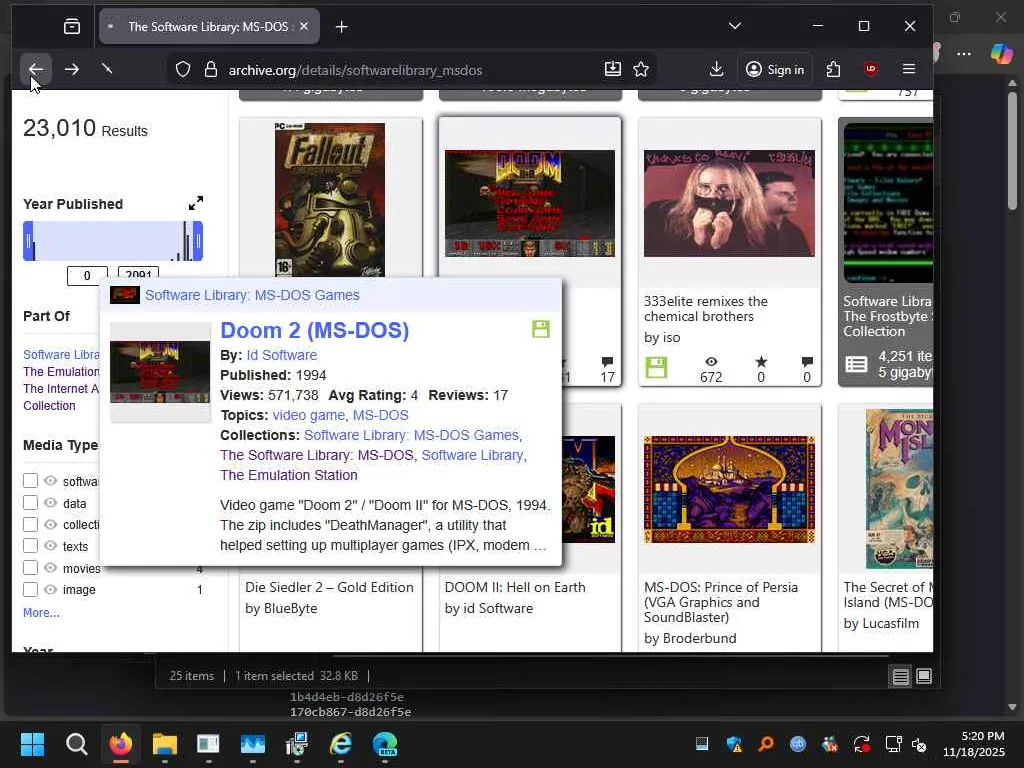Hide data results with eye icon

50,503
